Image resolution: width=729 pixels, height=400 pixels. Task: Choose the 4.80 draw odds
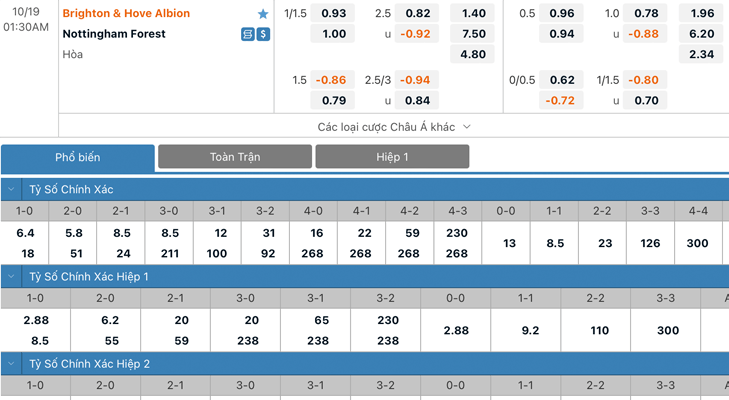pyautogui.click(x=472, y=54)
